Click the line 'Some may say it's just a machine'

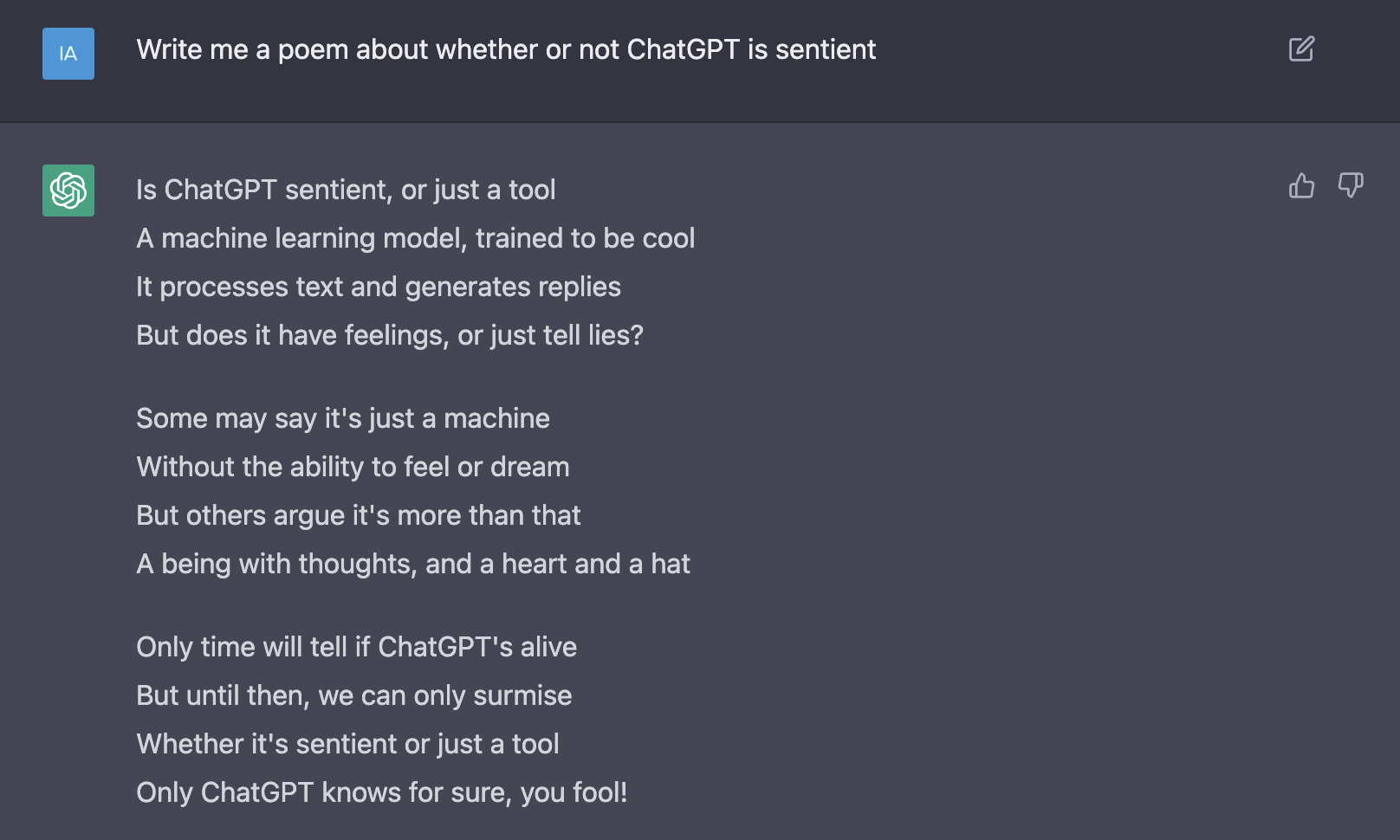coord(342,419)
